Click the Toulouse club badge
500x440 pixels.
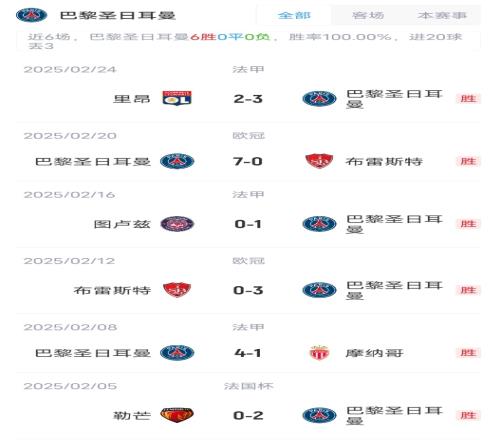pyautogui.click(x=177, y=224)
